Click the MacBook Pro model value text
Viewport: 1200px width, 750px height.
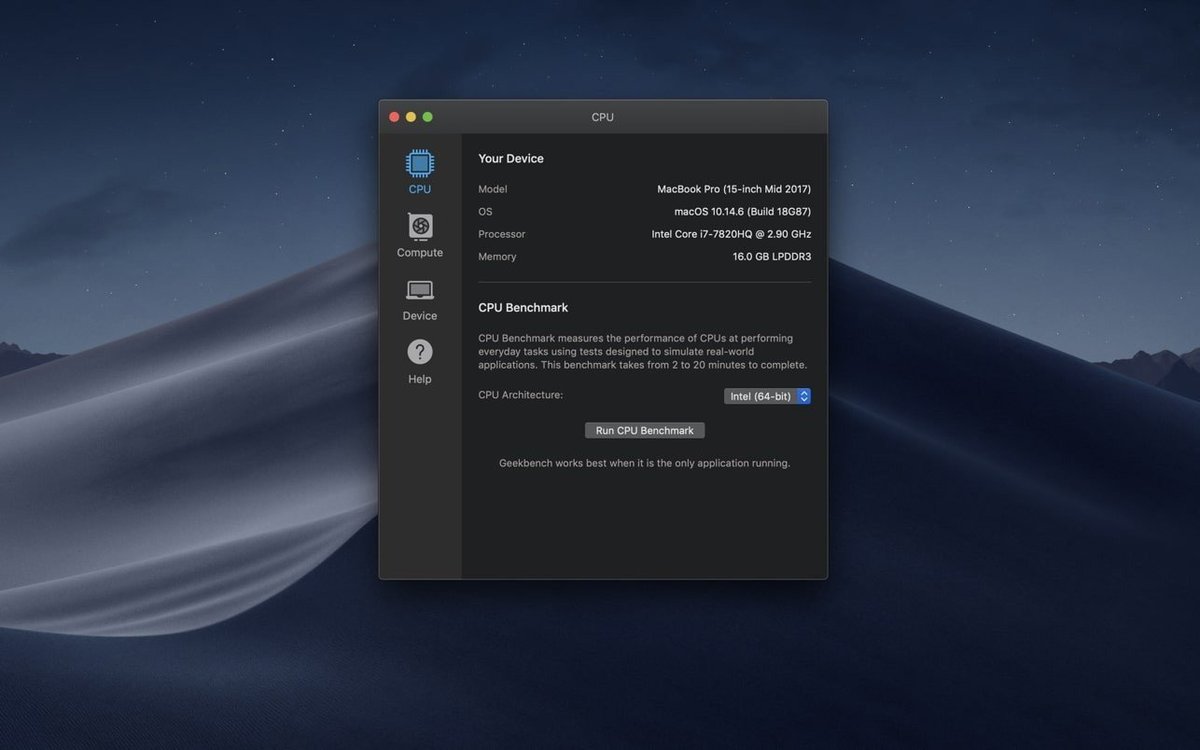tap(733, 189)
